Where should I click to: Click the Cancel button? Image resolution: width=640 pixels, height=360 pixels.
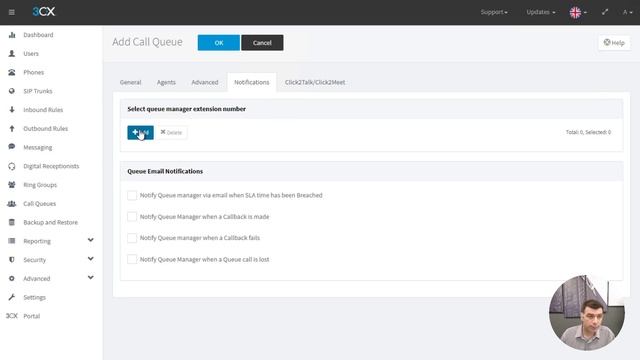tap(262, 42)
